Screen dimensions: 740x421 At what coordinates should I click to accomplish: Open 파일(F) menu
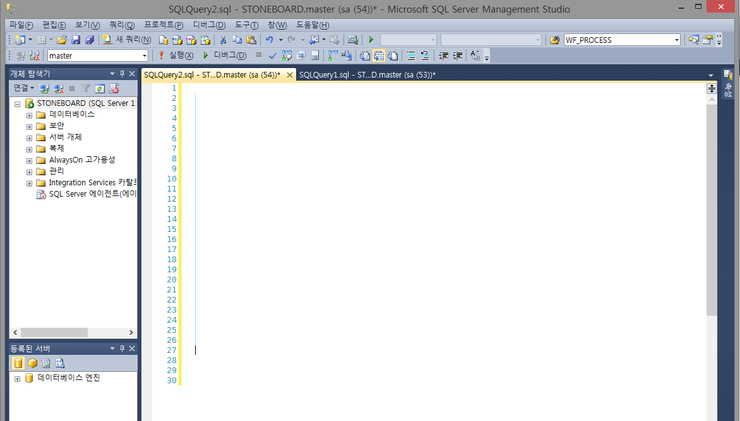pyautogui.click(x=21, y=25)
